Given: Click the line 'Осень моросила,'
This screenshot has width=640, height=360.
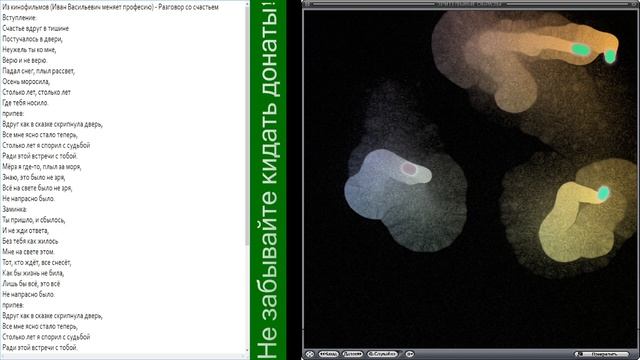Looking at the screenshot, I should click(x=26, y=81).
